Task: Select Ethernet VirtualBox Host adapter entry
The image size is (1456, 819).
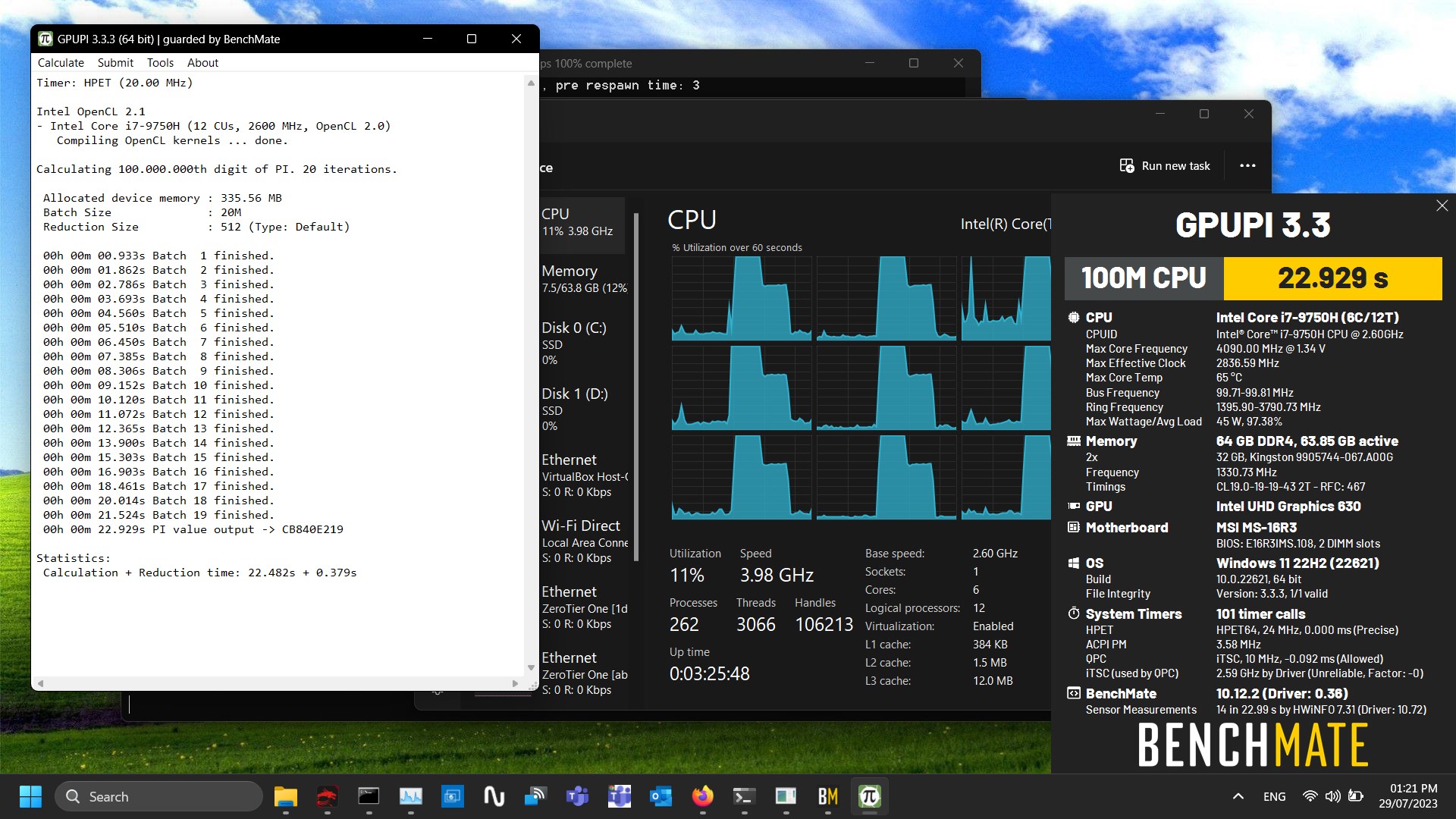Action: pos(584,475)
